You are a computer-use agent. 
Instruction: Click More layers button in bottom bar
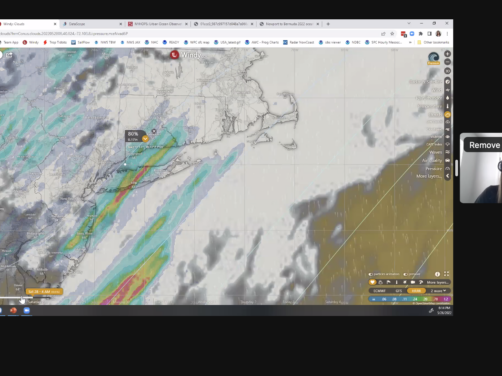click(437, 282)
